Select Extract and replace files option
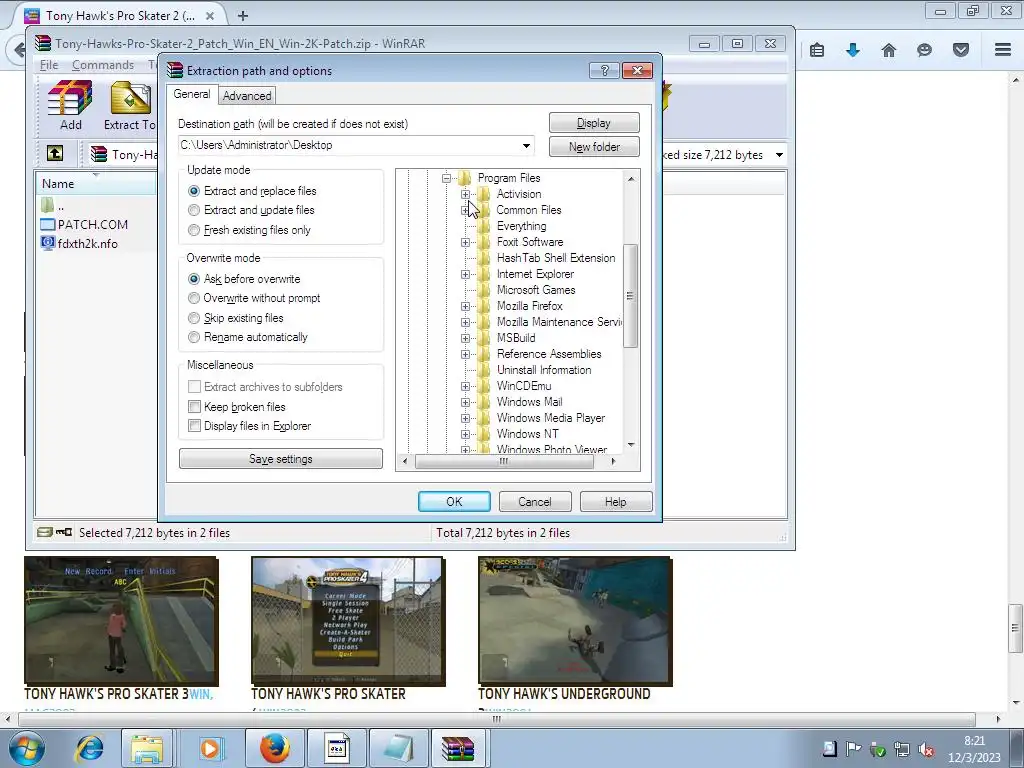1024x768 pixels. (252, 191)
